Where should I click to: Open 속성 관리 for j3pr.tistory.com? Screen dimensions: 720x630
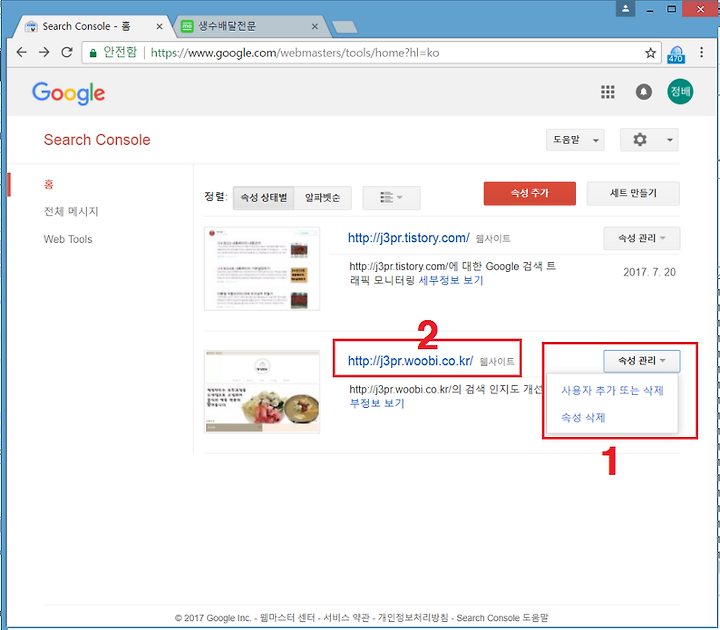641,238
